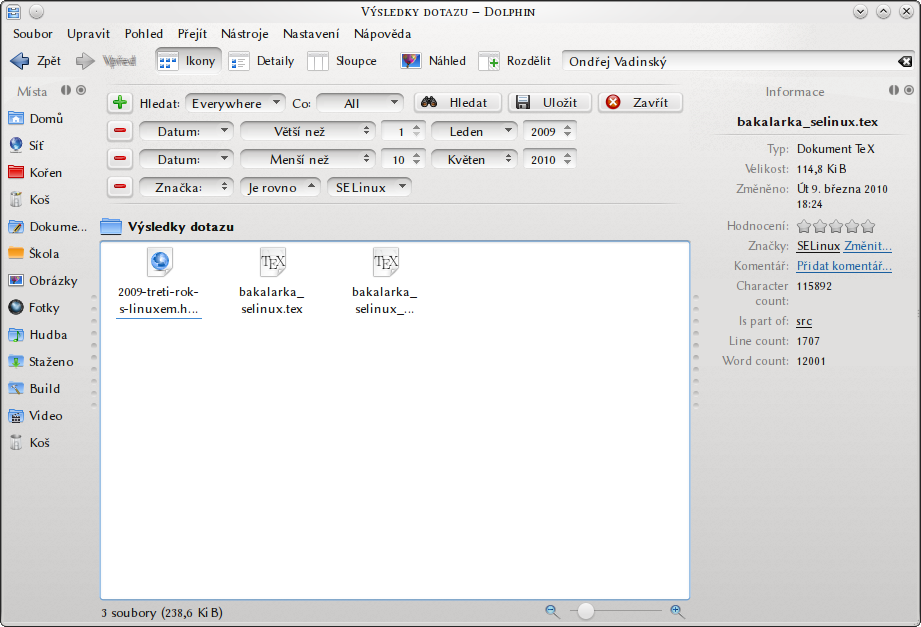
Task: Open the src parent folder link
Action: (804, 321)
